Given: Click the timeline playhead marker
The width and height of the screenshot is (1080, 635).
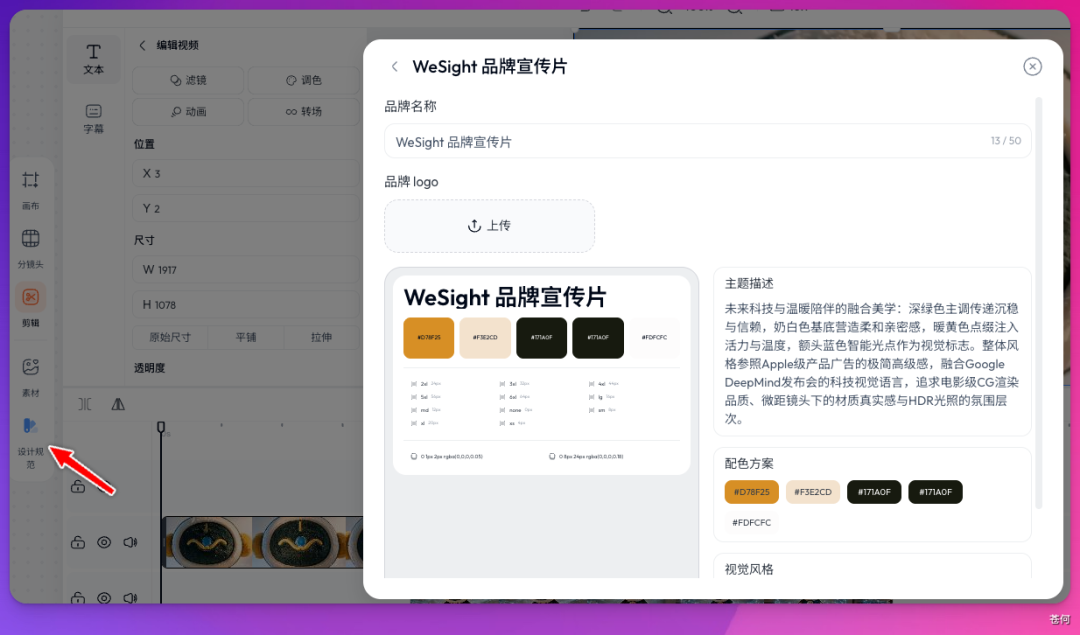Looking at the screenshot, I should click(161, 427).
